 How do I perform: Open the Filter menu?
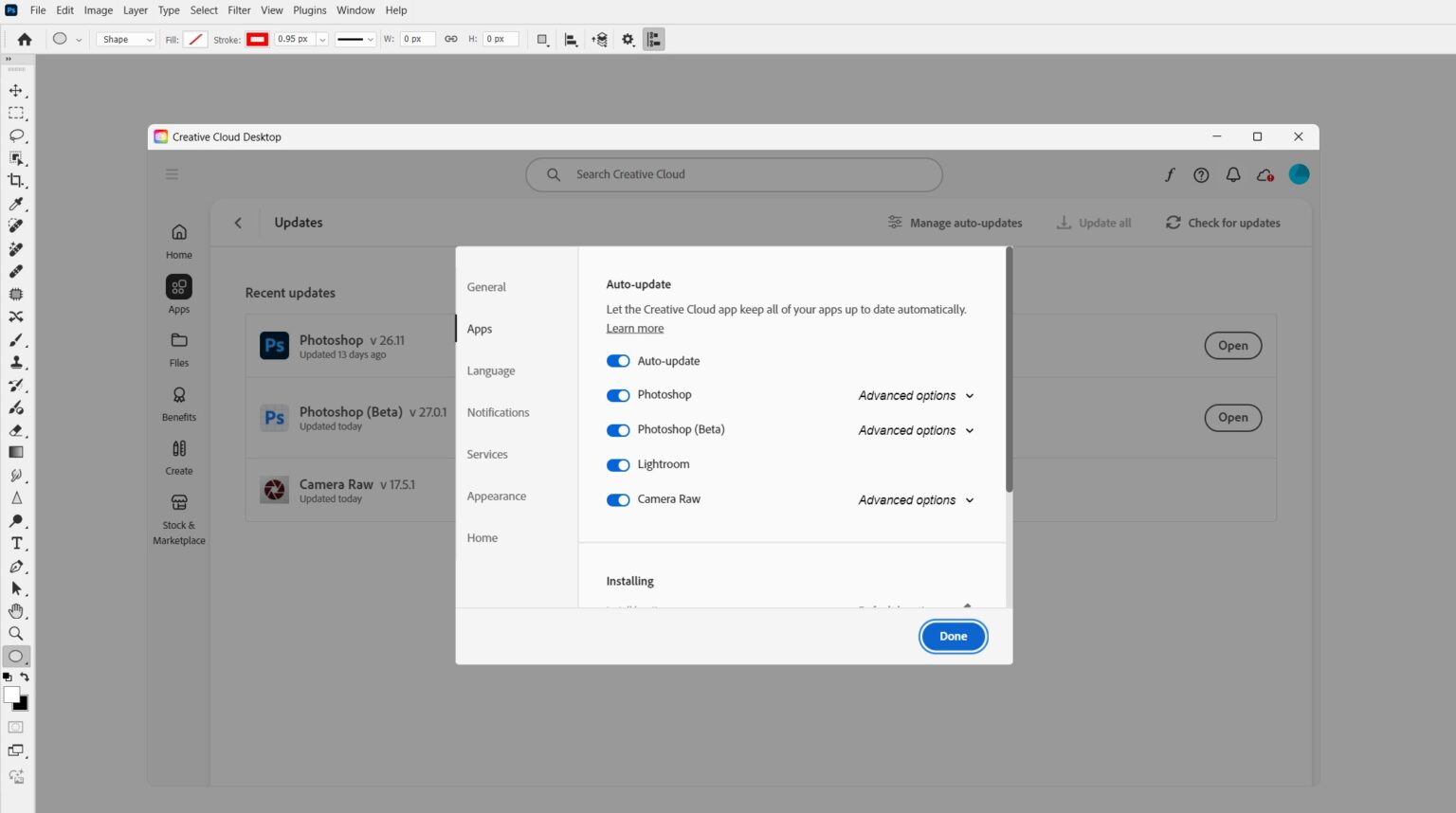click(x=239, y=10)
